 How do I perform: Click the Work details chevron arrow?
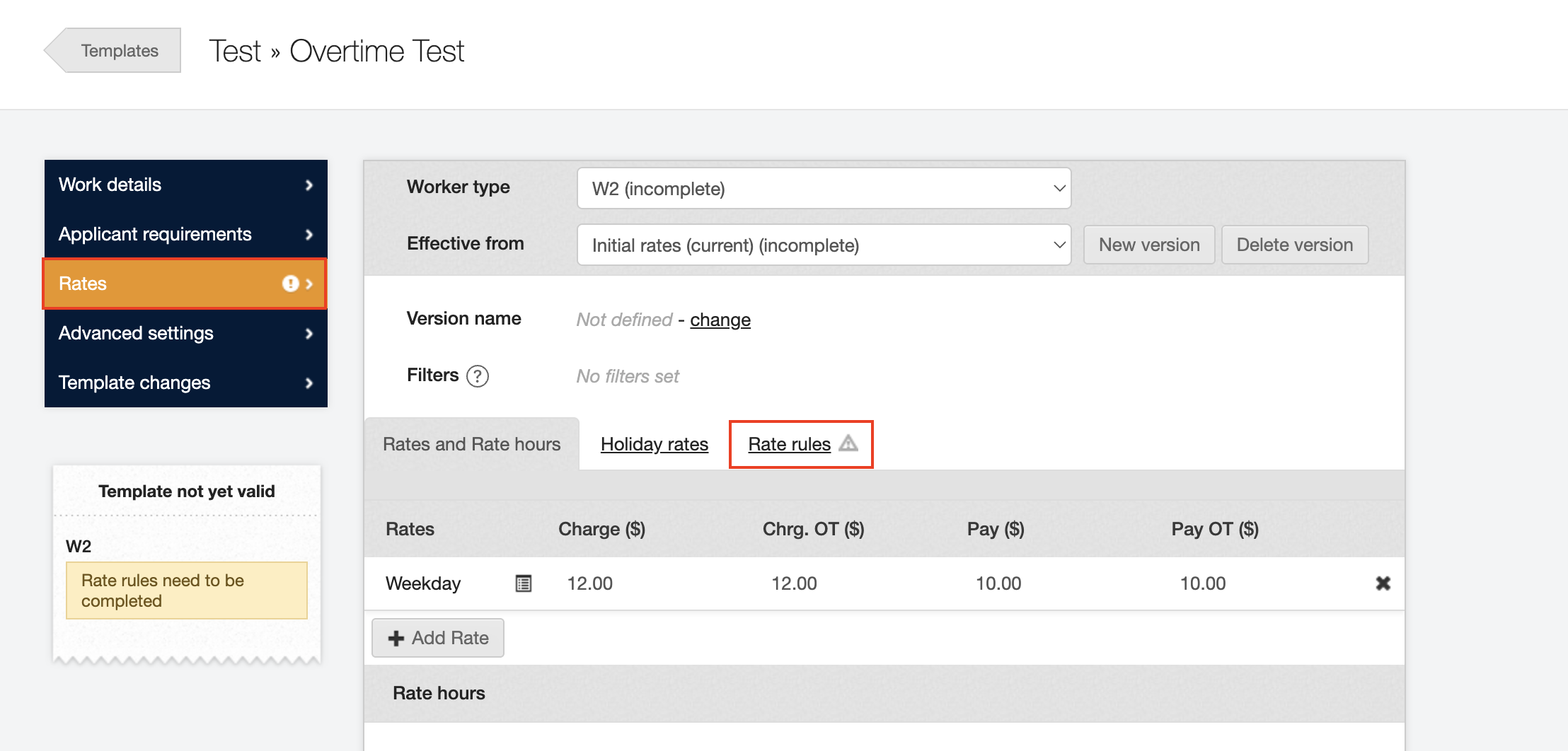click(309, 185)
